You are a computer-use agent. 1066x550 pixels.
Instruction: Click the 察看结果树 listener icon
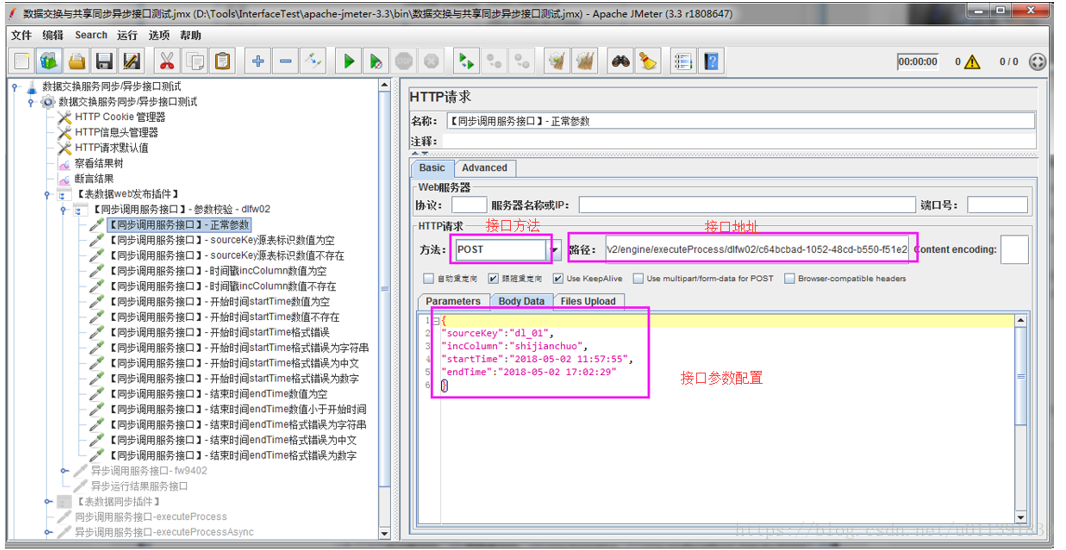[65, 163]
